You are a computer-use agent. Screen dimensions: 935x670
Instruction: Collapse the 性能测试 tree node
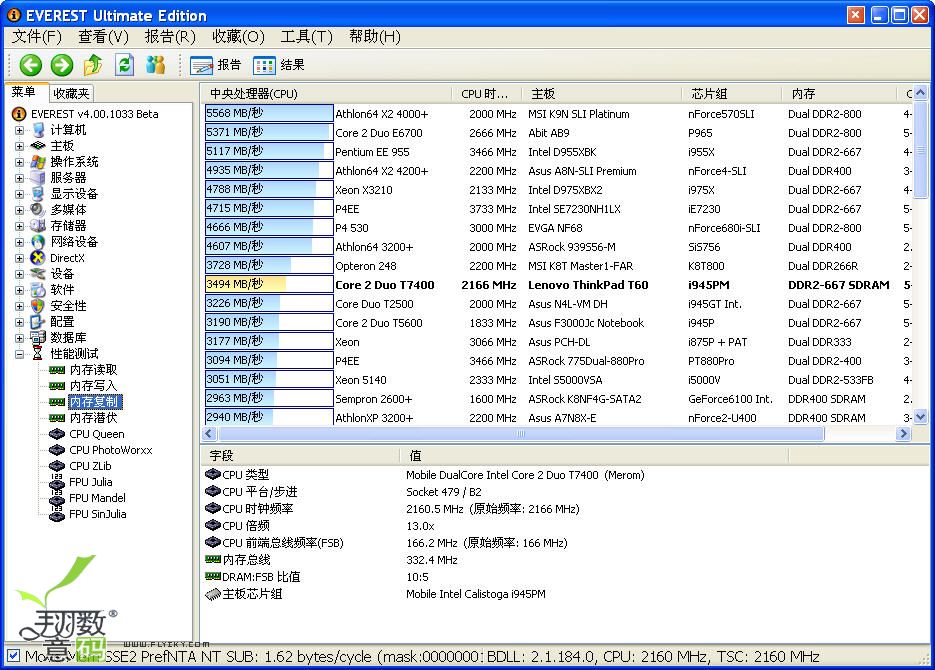pyautogui.click(x=20, y=354)
